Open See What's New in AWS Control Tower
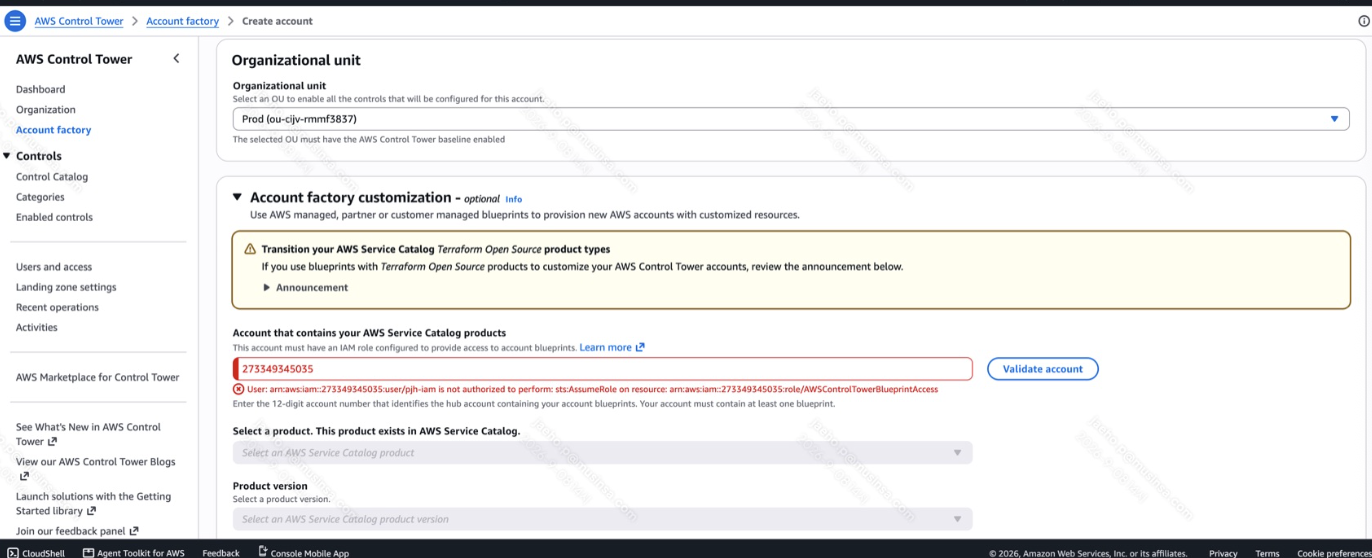Viewport: 1372px width, 558px height. (88, 434)
